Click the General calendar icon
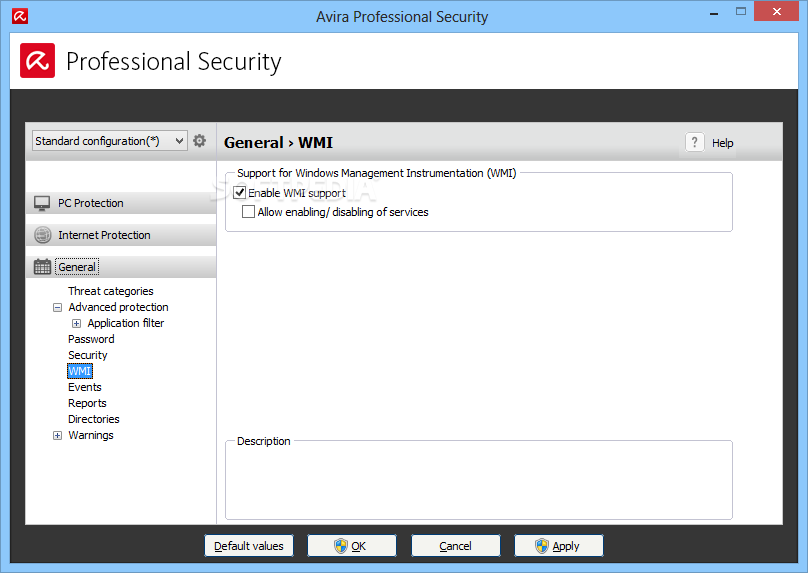The image size is (808, 573). [42, 267]
